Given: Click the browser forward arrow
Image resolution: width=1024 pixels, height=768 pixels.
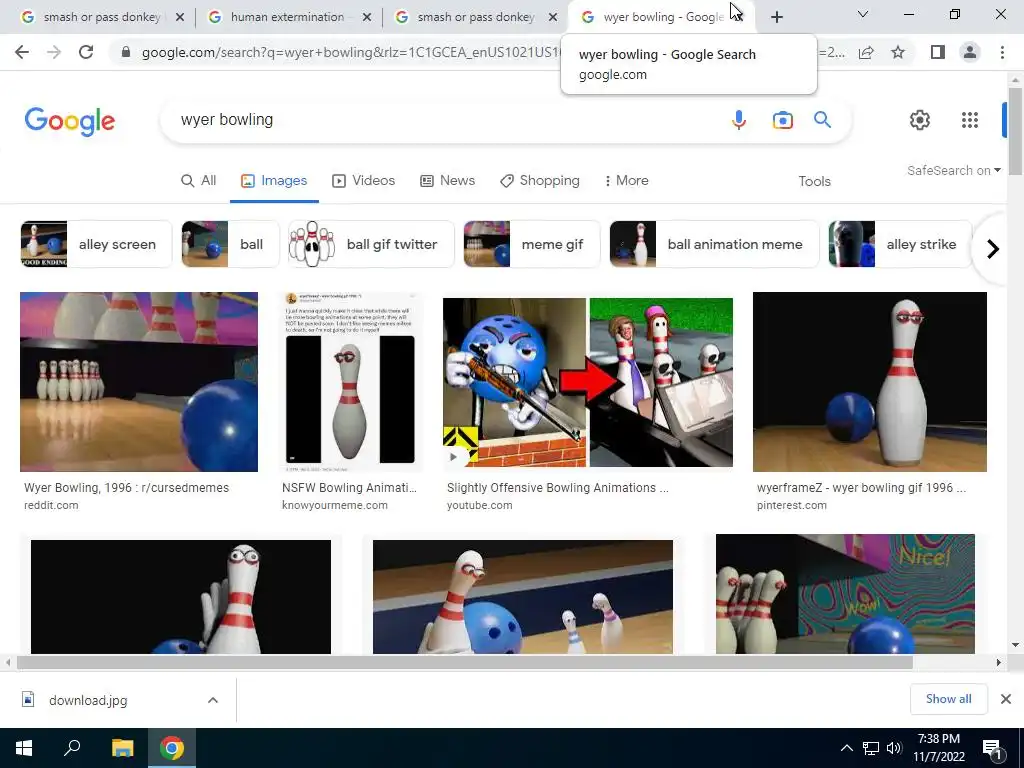Looking at the screenshot, I should pos(54,52).
